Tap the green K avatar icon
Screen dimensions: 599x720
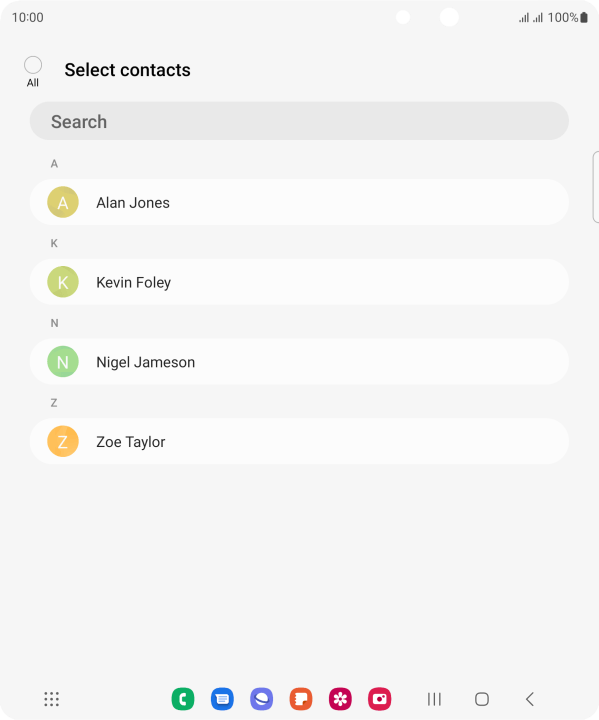(x=63, y=282)
